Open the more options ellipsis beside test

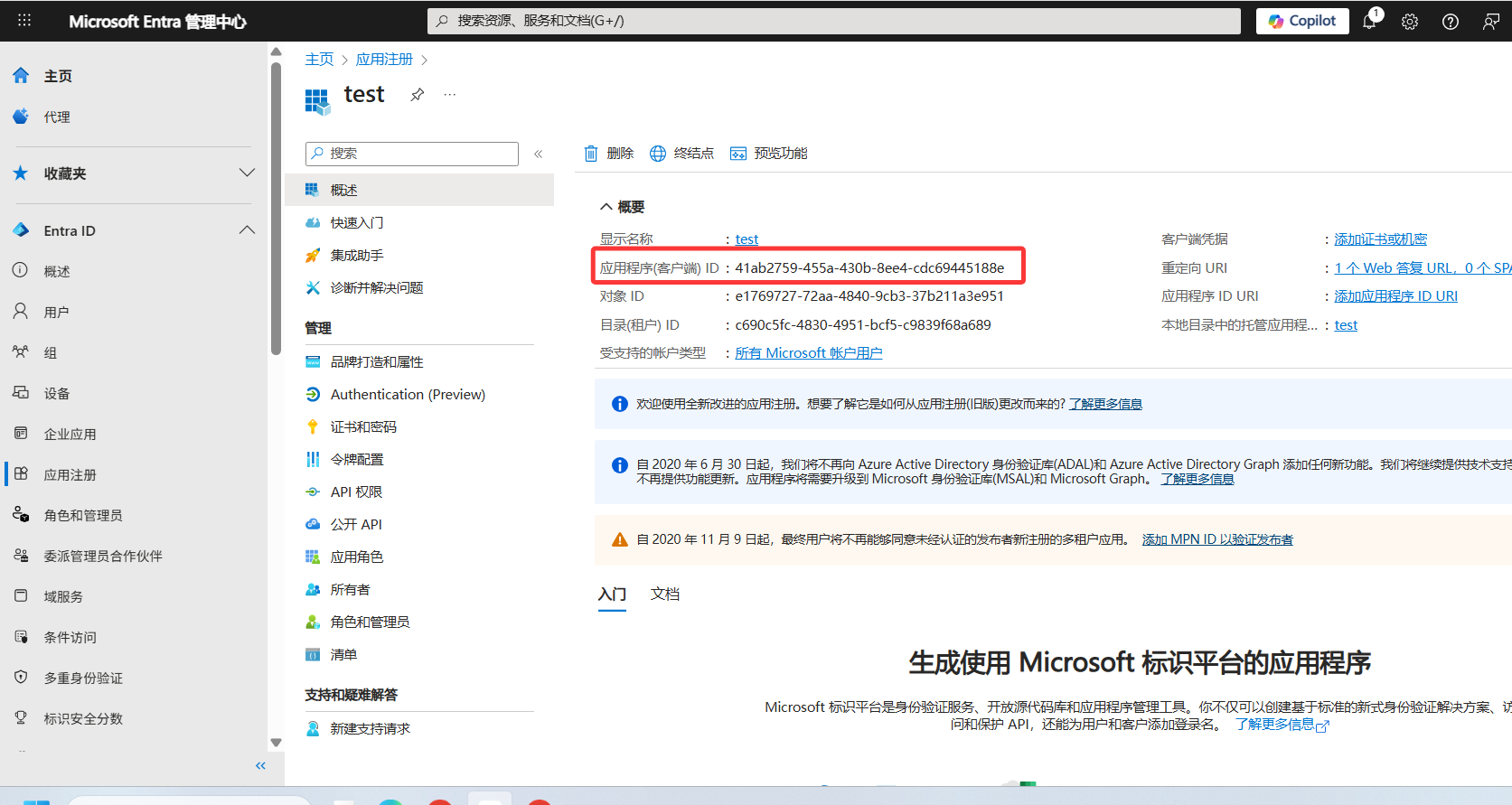[450, 95]
